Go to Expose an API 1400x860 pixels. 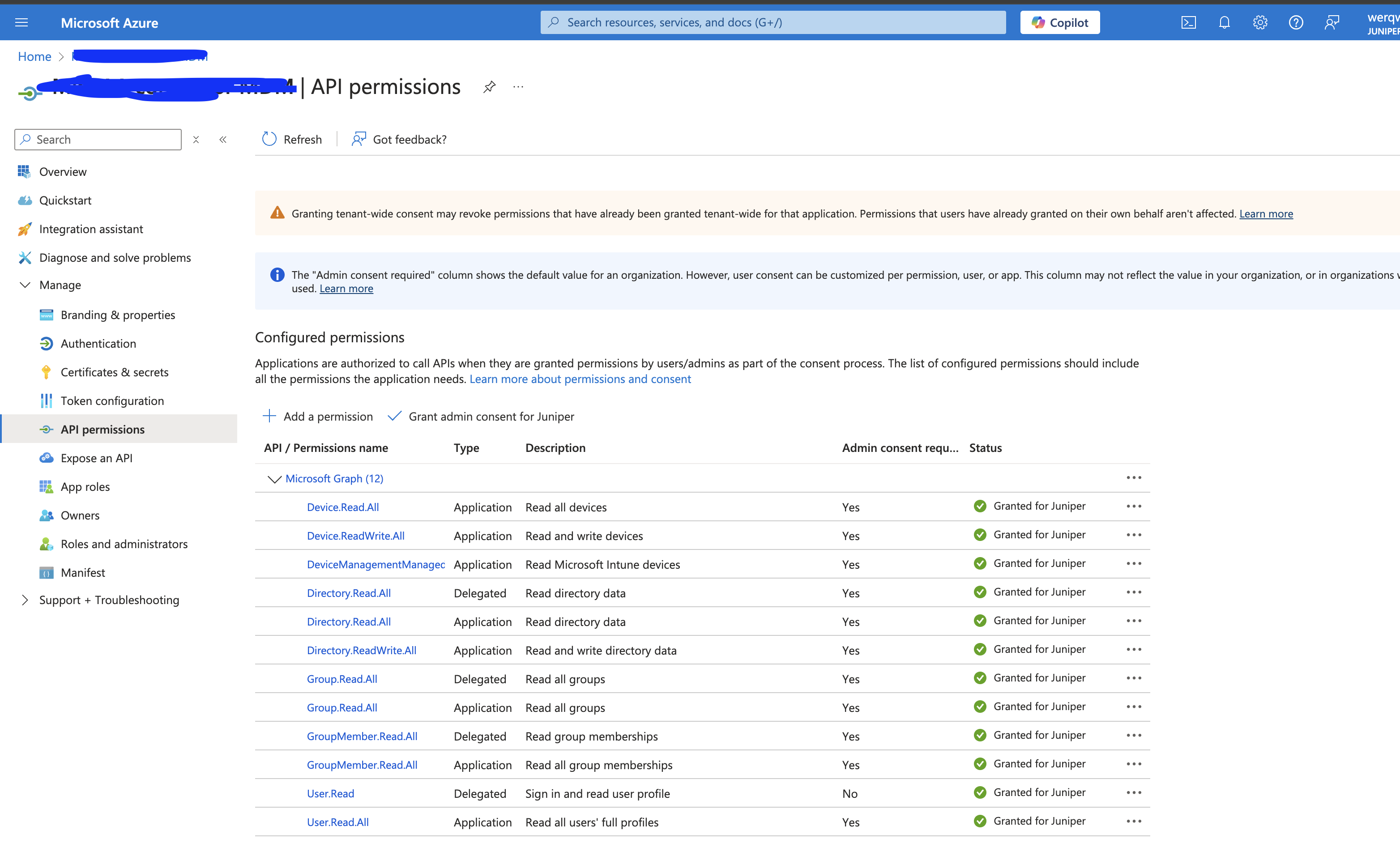pos(96,458)
